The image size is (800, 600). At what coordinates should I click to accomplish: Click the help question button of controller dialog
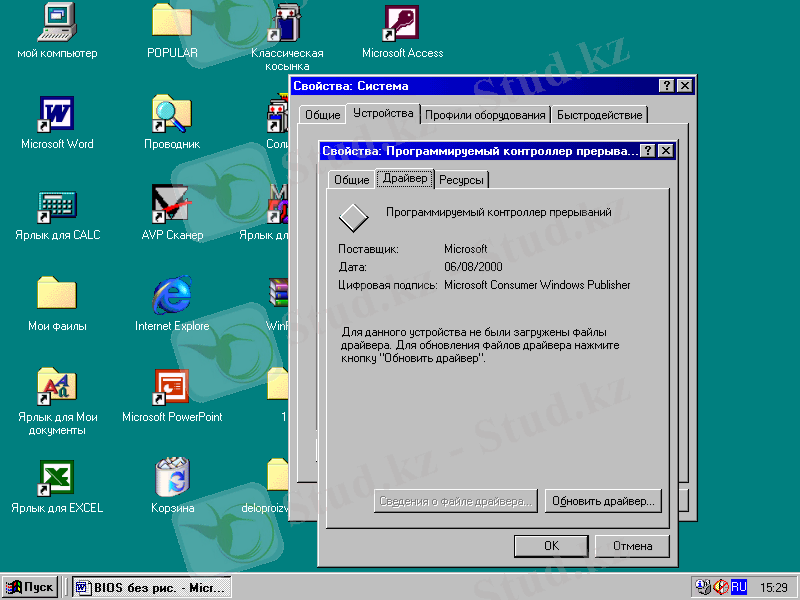point(648,151)
